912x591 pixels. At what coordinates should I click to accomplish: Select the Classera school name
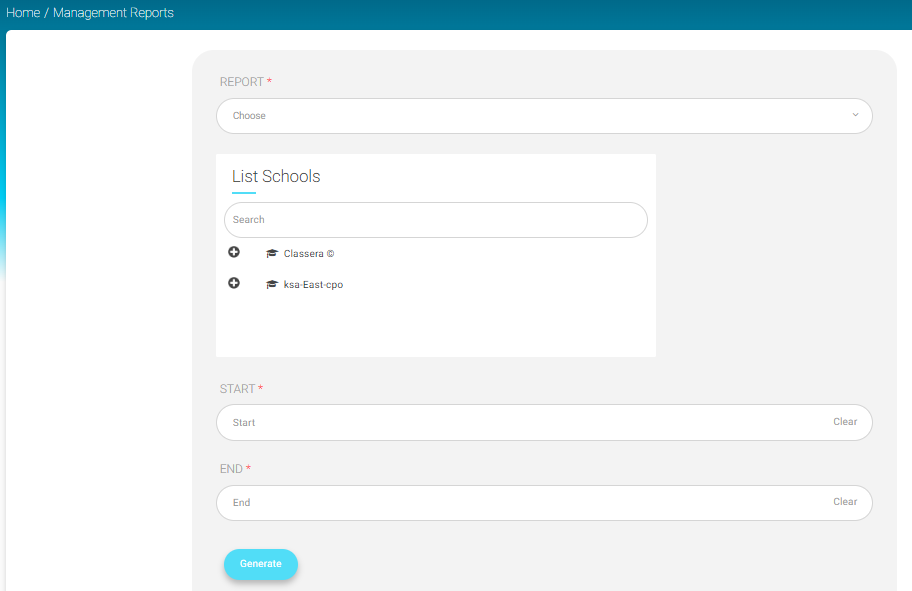coord(308,254)
